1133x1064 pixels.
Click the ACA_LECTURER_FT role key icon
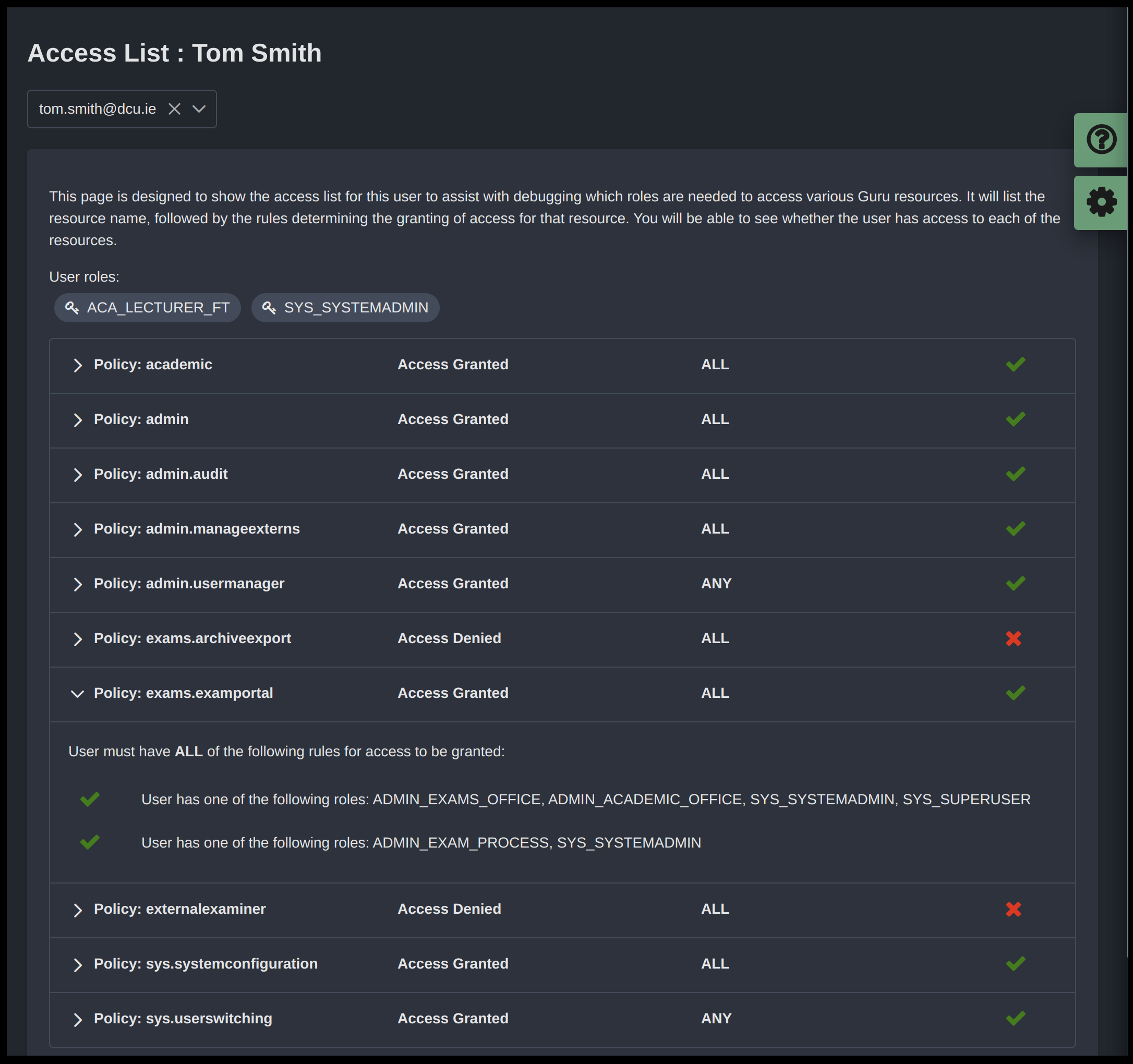(72, 308)
